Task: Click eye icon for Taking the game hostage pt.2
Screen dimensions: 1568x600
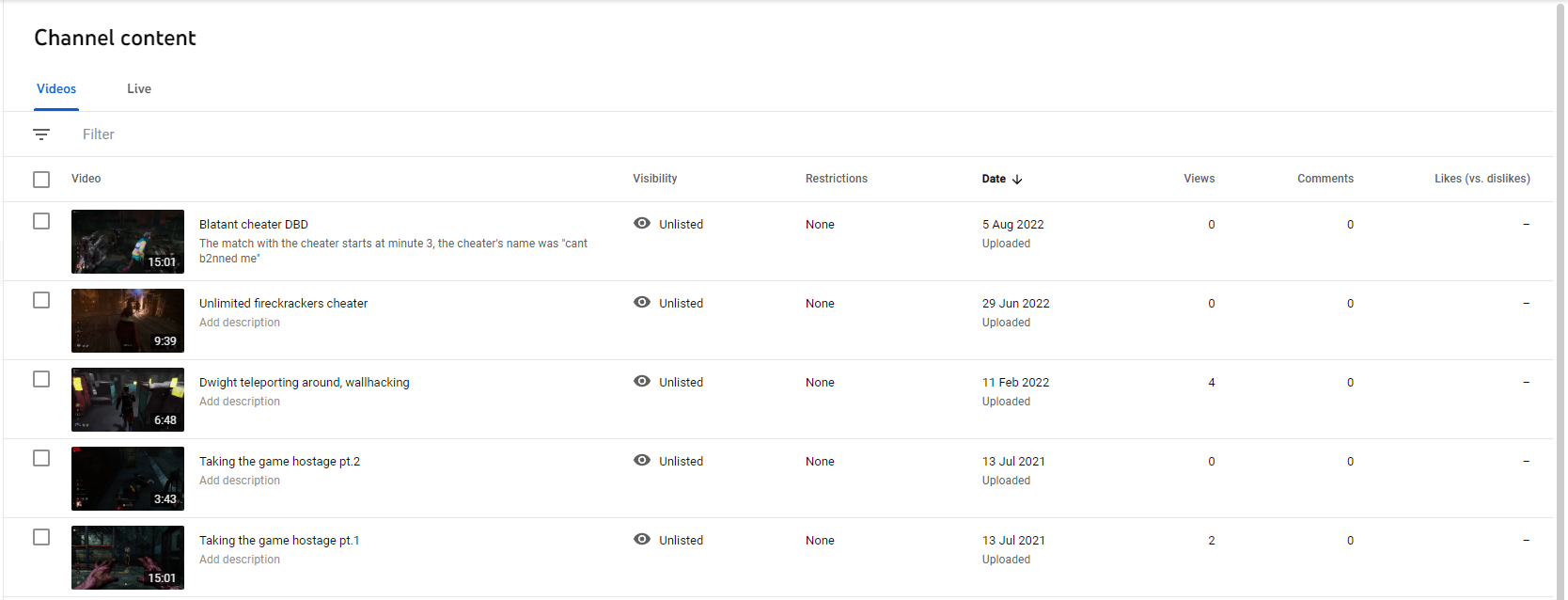Action: pos(642,461)
